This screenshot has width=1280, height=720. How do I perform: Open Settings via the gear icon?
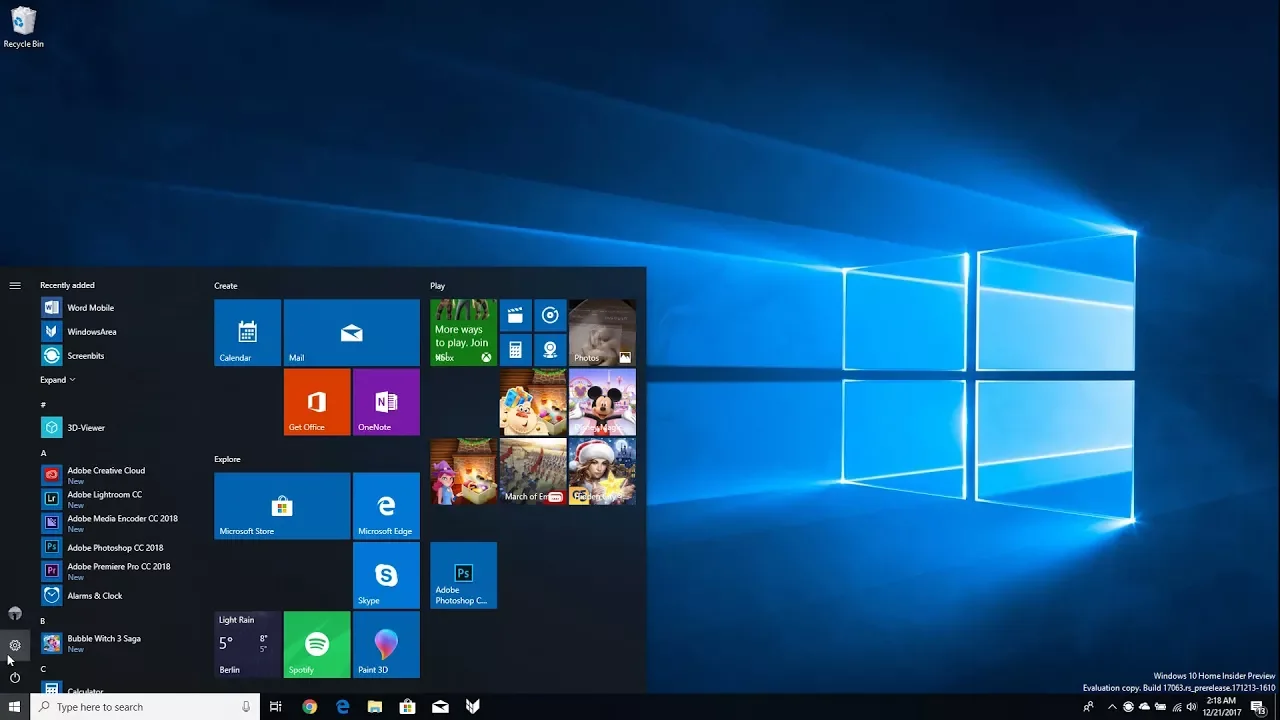point(15,645)
